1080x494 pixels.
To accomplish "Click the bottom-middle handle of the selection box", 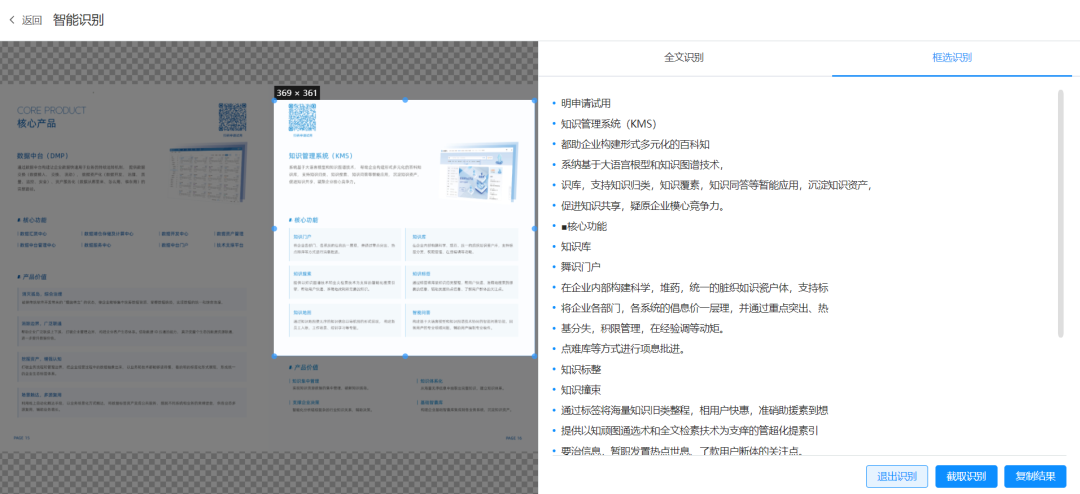I will coord(405,356).
